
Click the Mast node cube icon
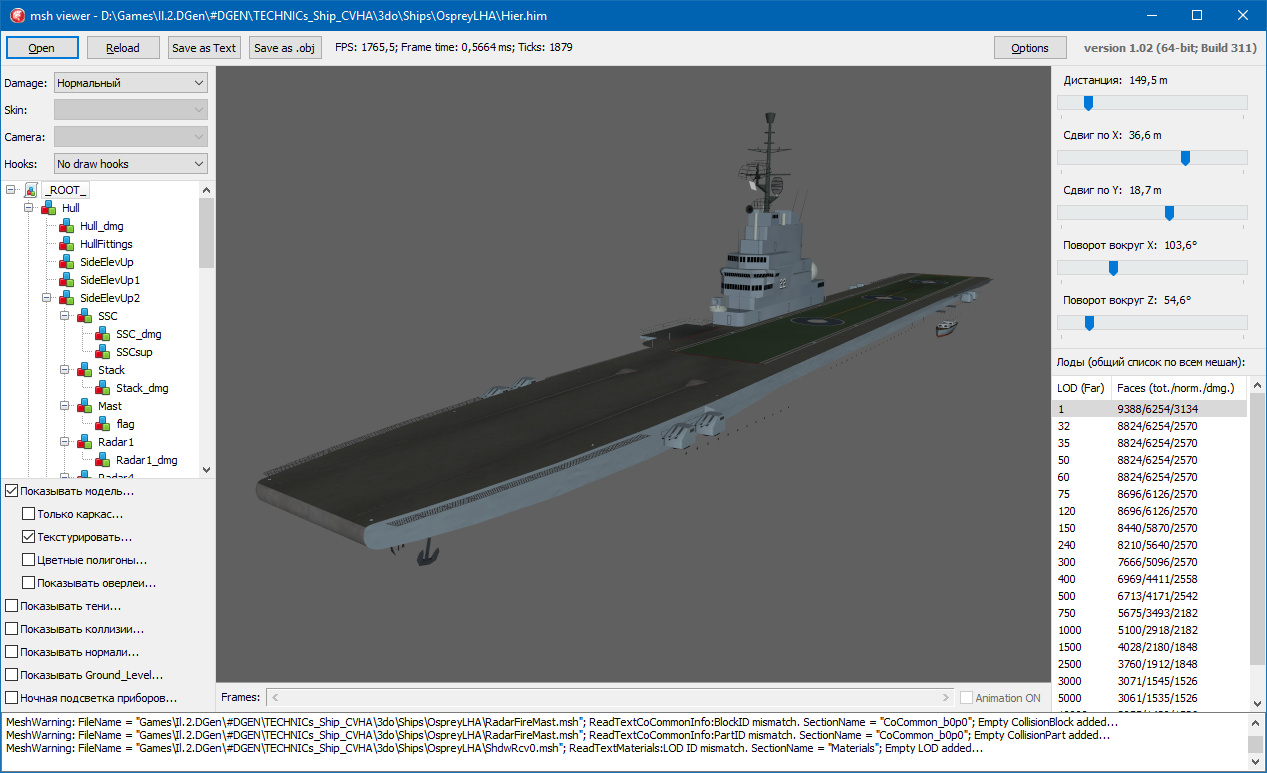85,406
